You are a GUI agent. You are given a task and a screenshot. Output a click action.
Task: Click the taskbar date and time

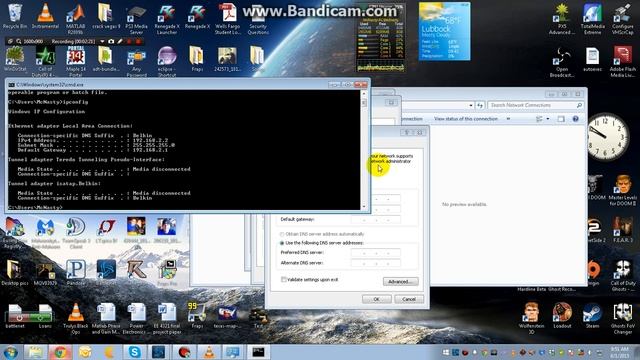[620, 352]
